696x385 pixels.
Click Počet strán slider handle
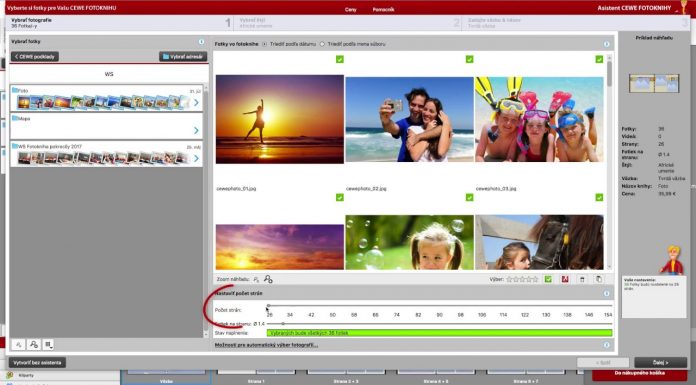[268, 306]
